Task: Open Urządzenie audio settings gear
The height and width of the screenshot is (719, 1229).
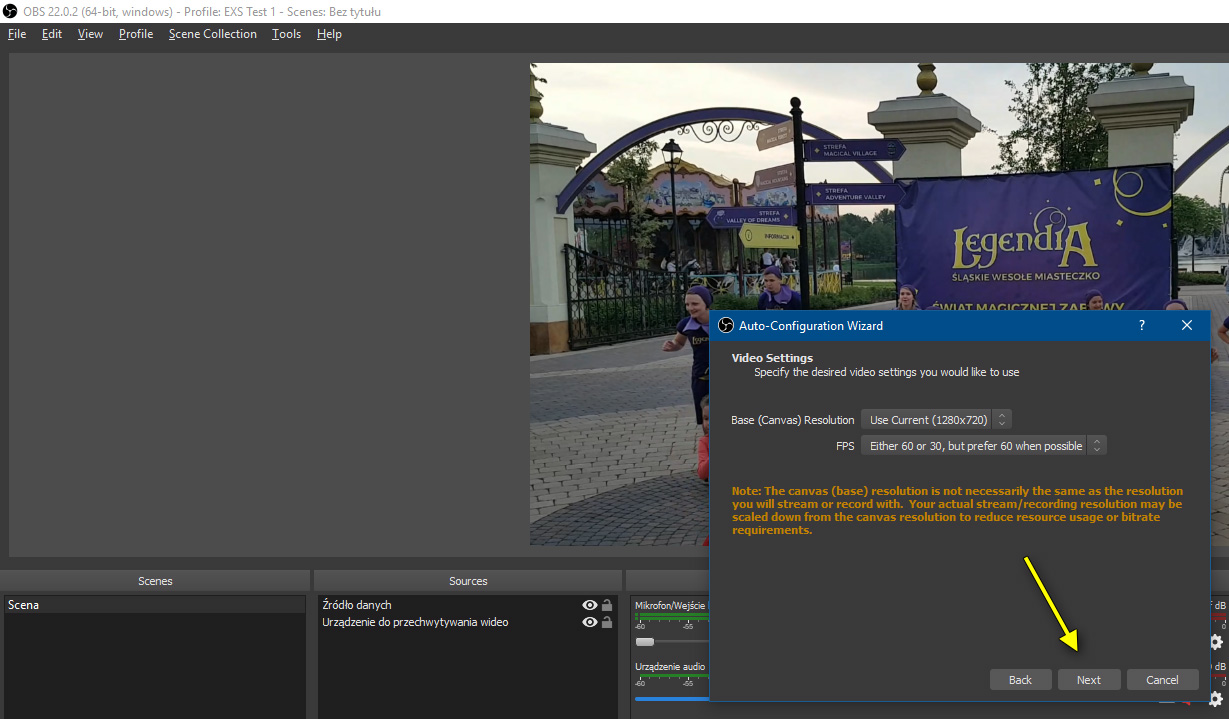Action: coord(1216,699)
